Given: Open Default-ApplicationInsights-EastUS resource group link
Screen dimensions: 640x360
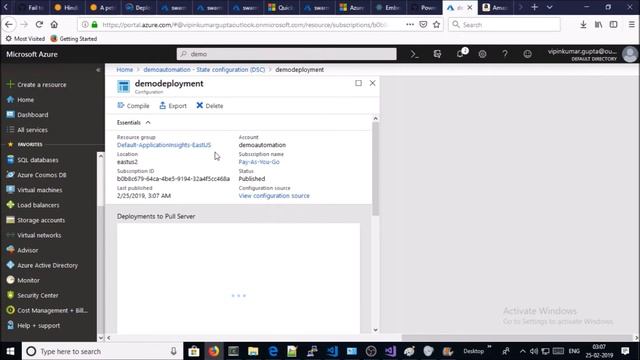Looking at the screenshot, I should pyautogui.click(x=164, y=145).
